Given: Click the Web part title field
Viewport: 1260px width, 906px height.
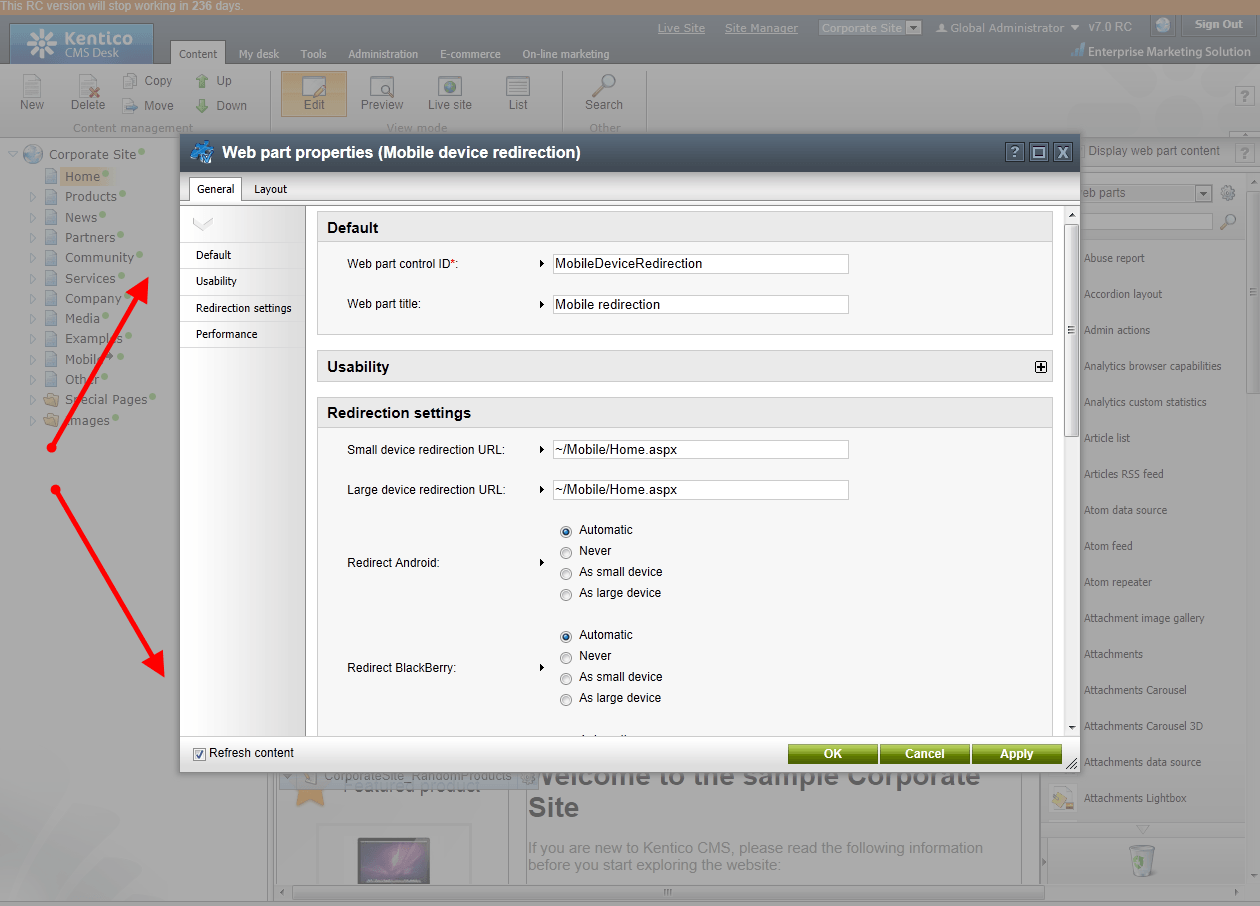Looking at the screenshot, I should 700,305.
